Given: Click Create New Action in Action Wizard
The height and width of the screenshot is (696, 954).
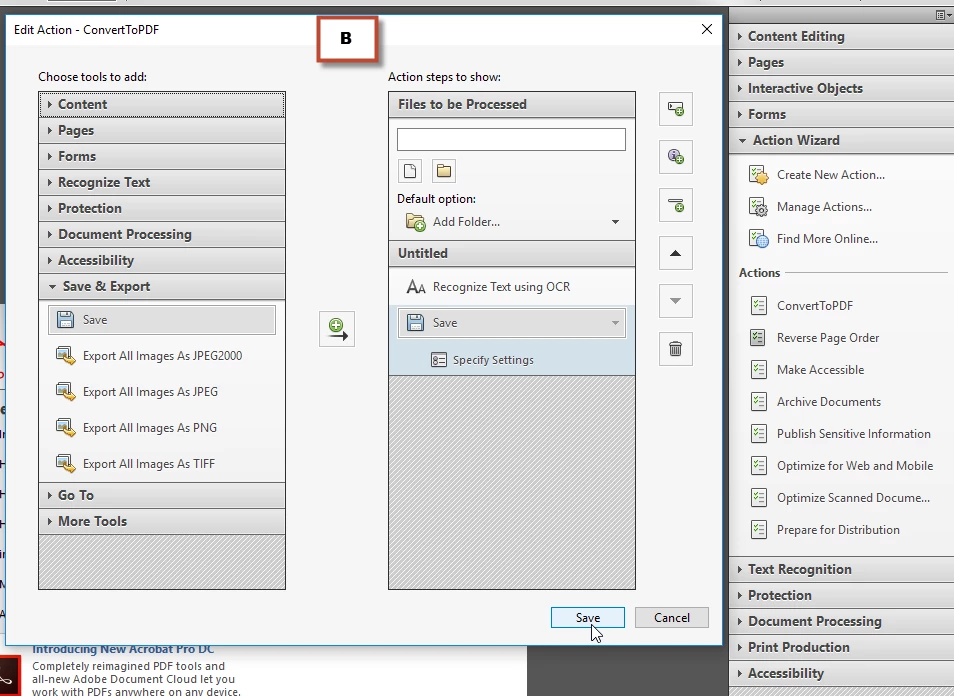Looking at the screenshot, I should pyautogui.click(x=816, y=175).
